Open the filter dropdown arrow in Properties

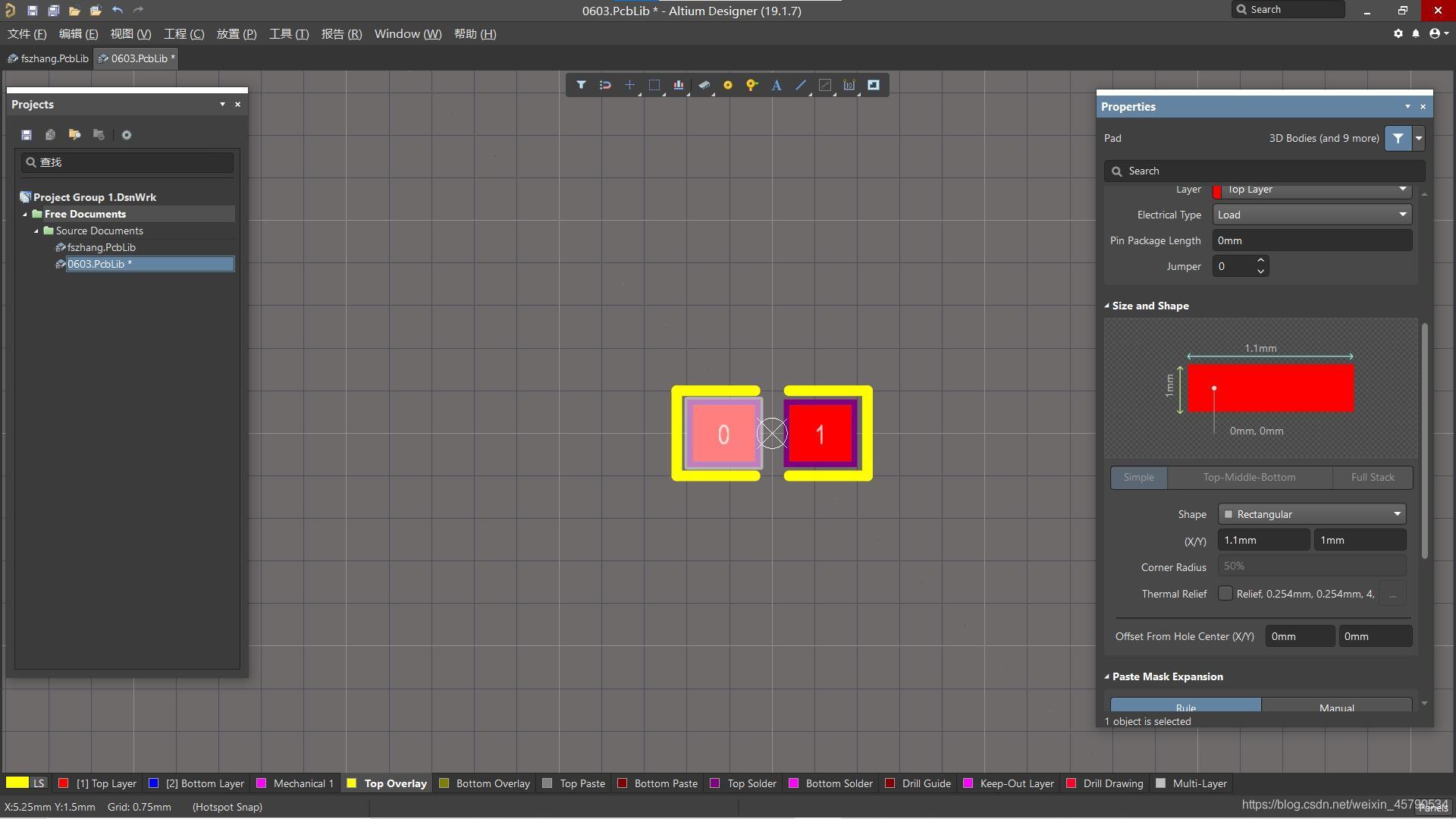coord(1418,138)
